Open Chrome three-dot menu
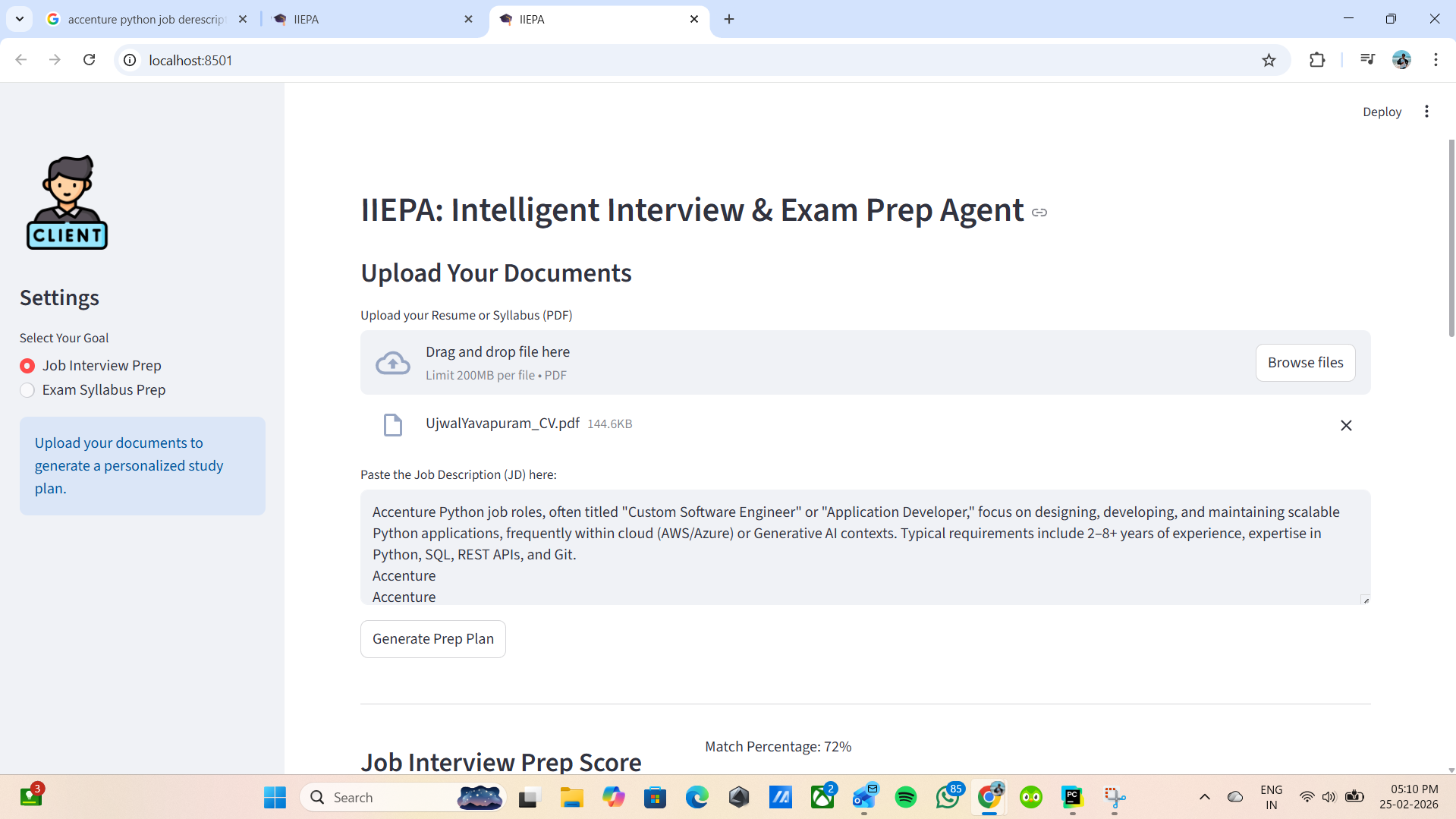This screenshot has height=819, width=1456. point(1436,60)
